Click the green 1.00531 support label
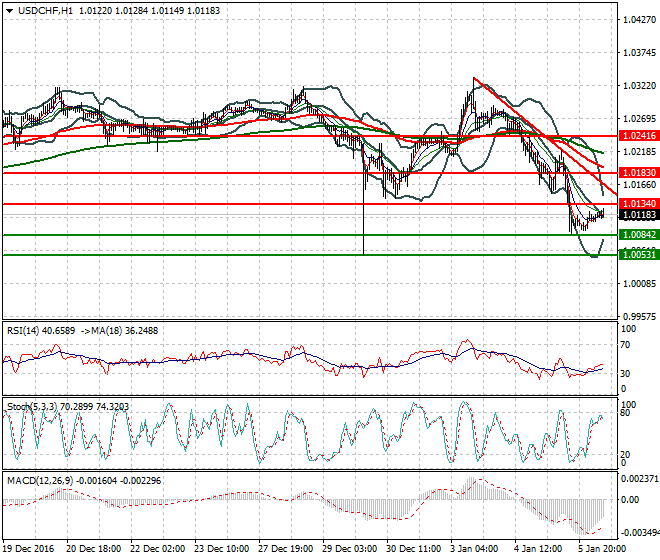660x560 pixels. (639, 254)
